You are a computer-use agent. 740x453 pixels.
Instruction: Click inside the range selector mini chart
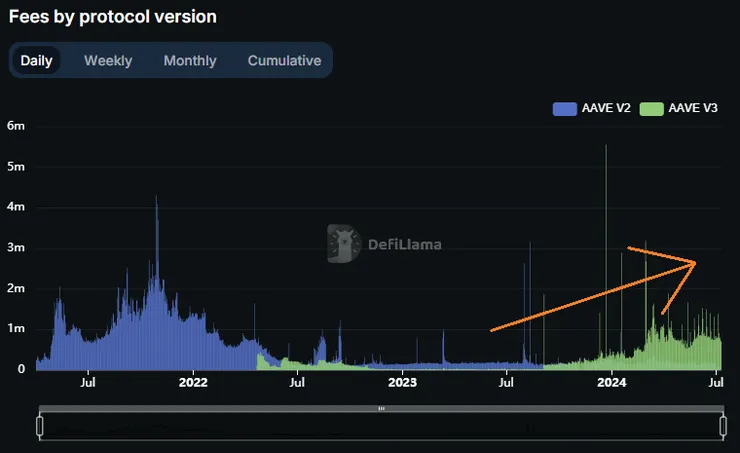tap(381, 426)
